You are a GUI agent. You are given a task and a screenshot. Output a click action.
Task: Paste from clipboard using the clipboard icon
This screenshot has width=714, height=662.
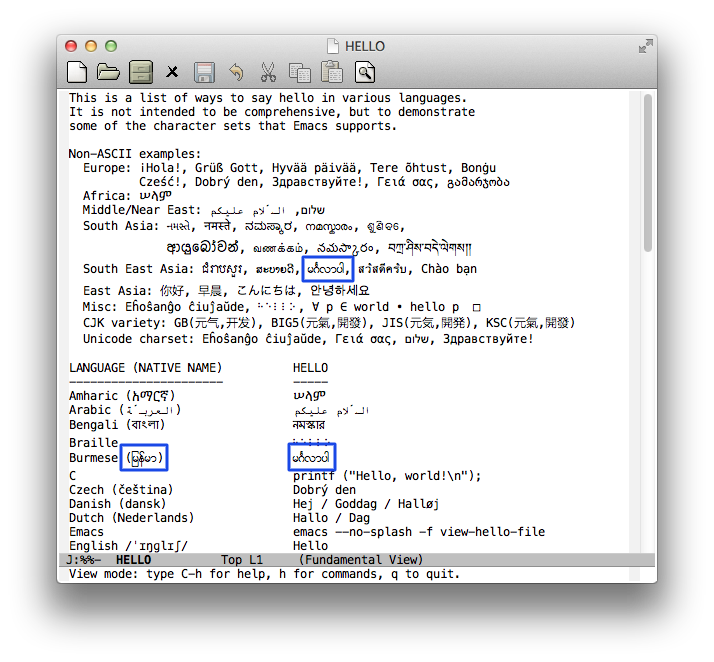click(331, 72)
